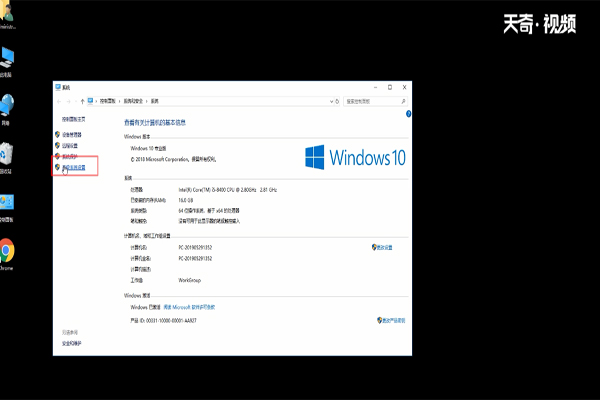Open 系统保护 from the left pane

click(x=70, y=156)
